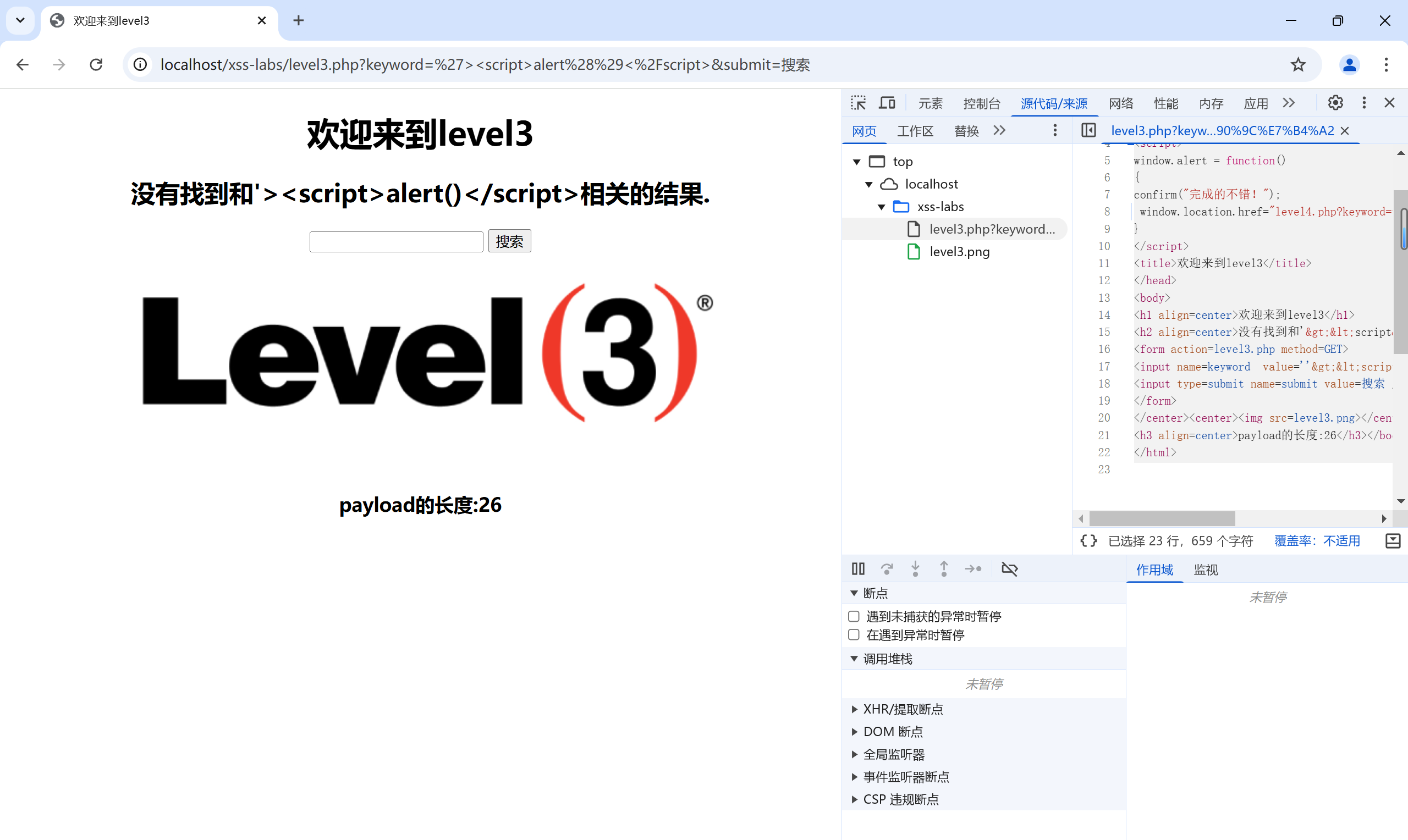Click the step into next function icon
Viewport: 1408px width, 840px height.
click(915, 569)
